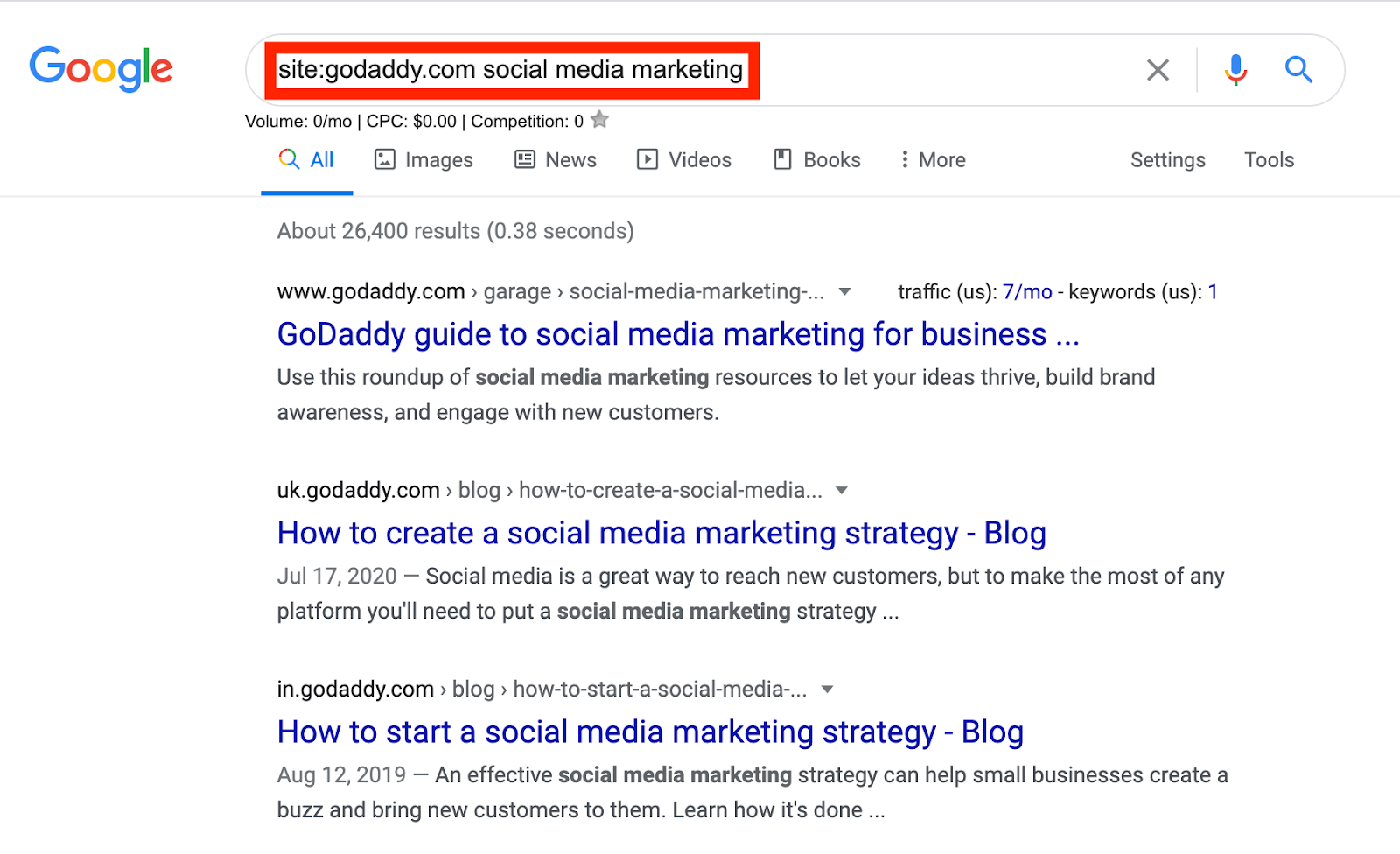Open the GoDaddy guide to social media marketing result
This screenshot has width=1400, height=854.
tap(677, 334)
